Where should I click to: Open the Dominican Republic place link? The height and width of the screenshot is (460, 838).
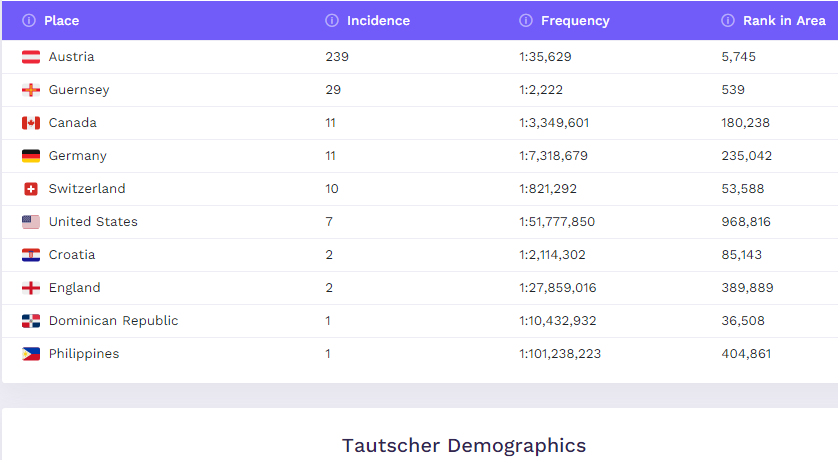click(x=113, y=321)
